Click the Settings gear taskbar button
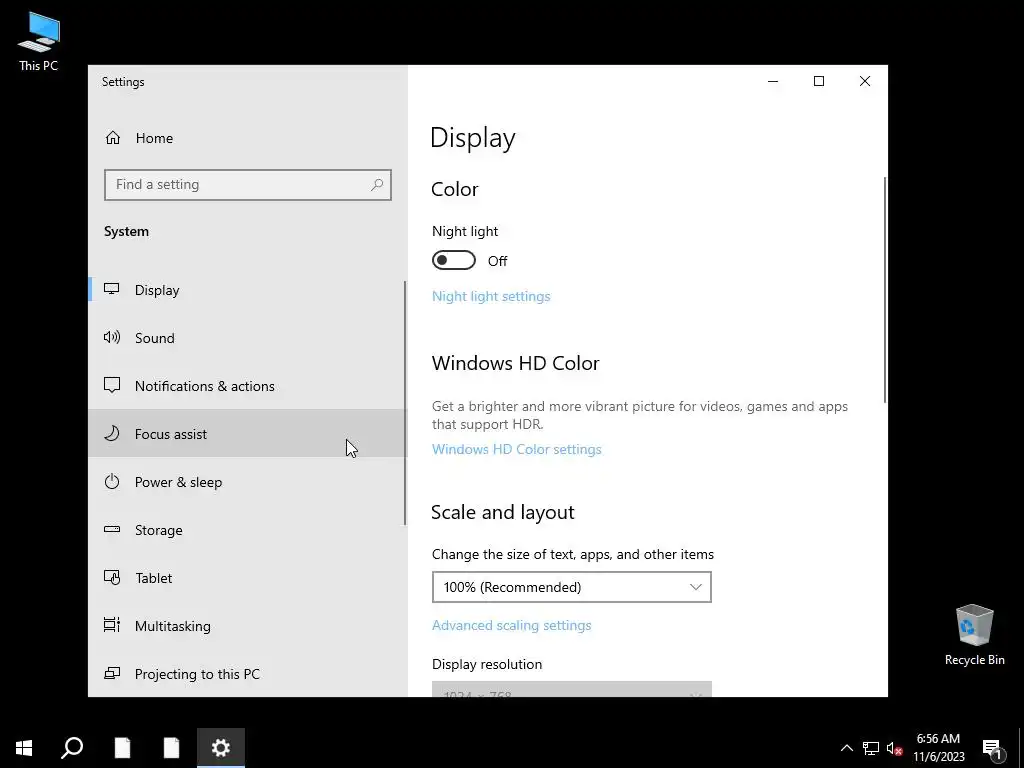Screen dimensions: 1024x768 [x=221, y=748]
